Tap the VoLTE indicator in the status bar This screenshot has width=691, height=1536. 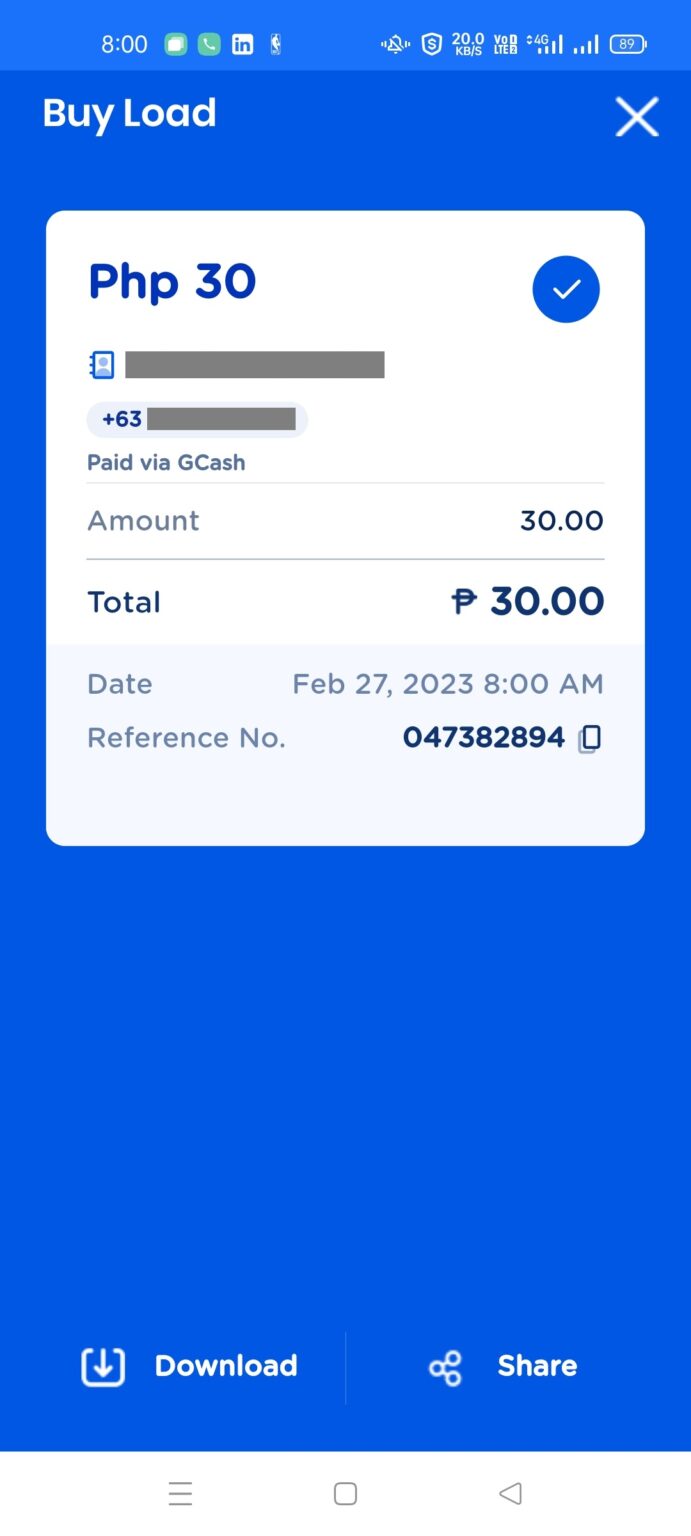504,43
